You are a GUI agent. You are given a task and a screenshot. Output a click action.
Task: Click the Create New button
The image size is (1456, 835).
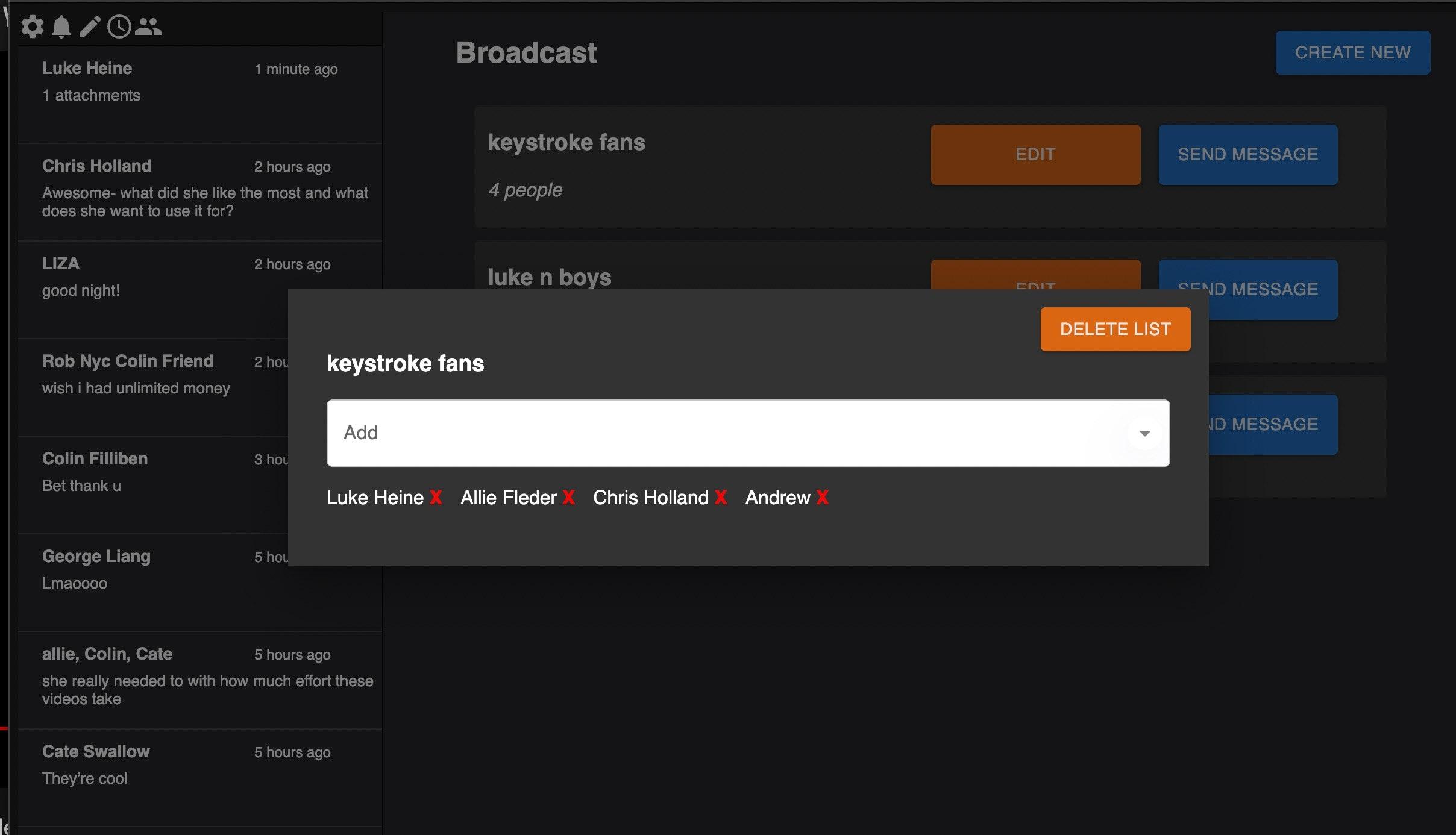click(1352, 53)
